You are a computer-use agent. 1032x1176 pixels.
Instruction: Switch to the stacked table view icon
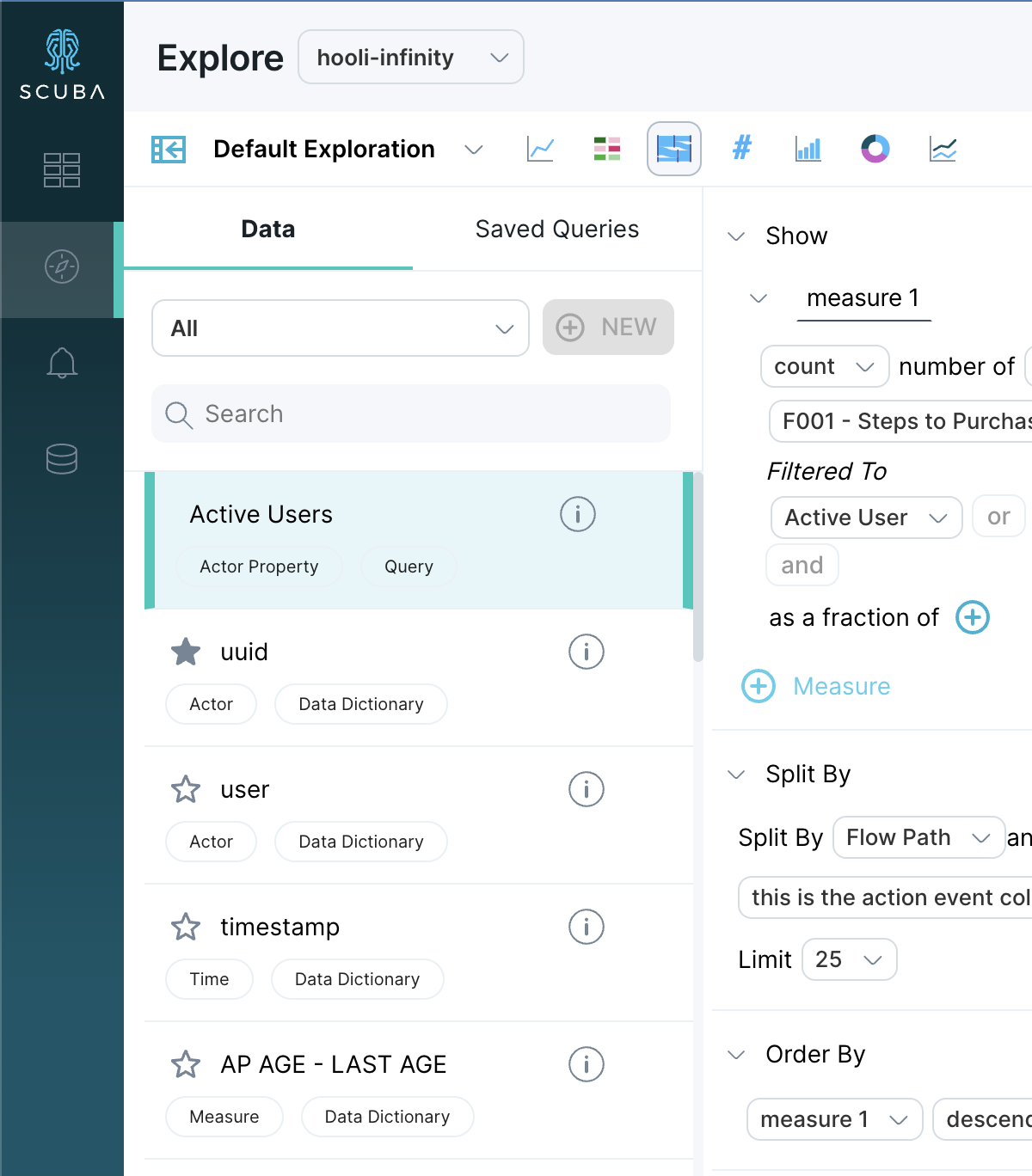607,149
